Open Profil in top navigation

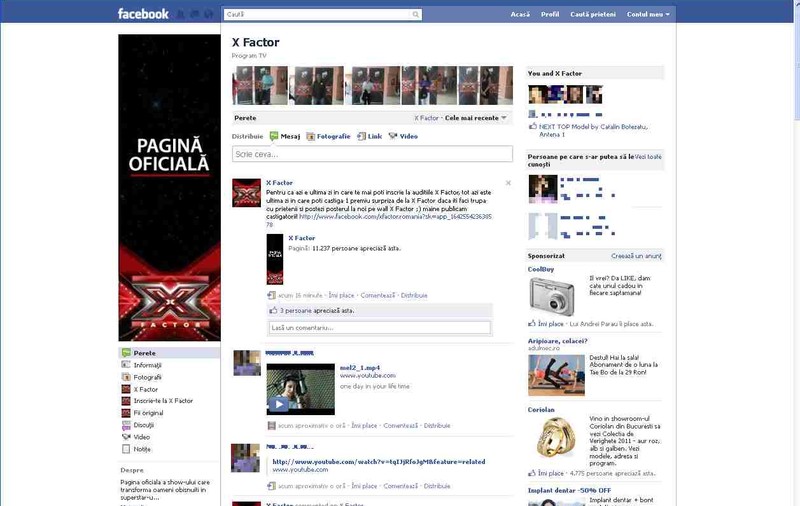(550, 14)
